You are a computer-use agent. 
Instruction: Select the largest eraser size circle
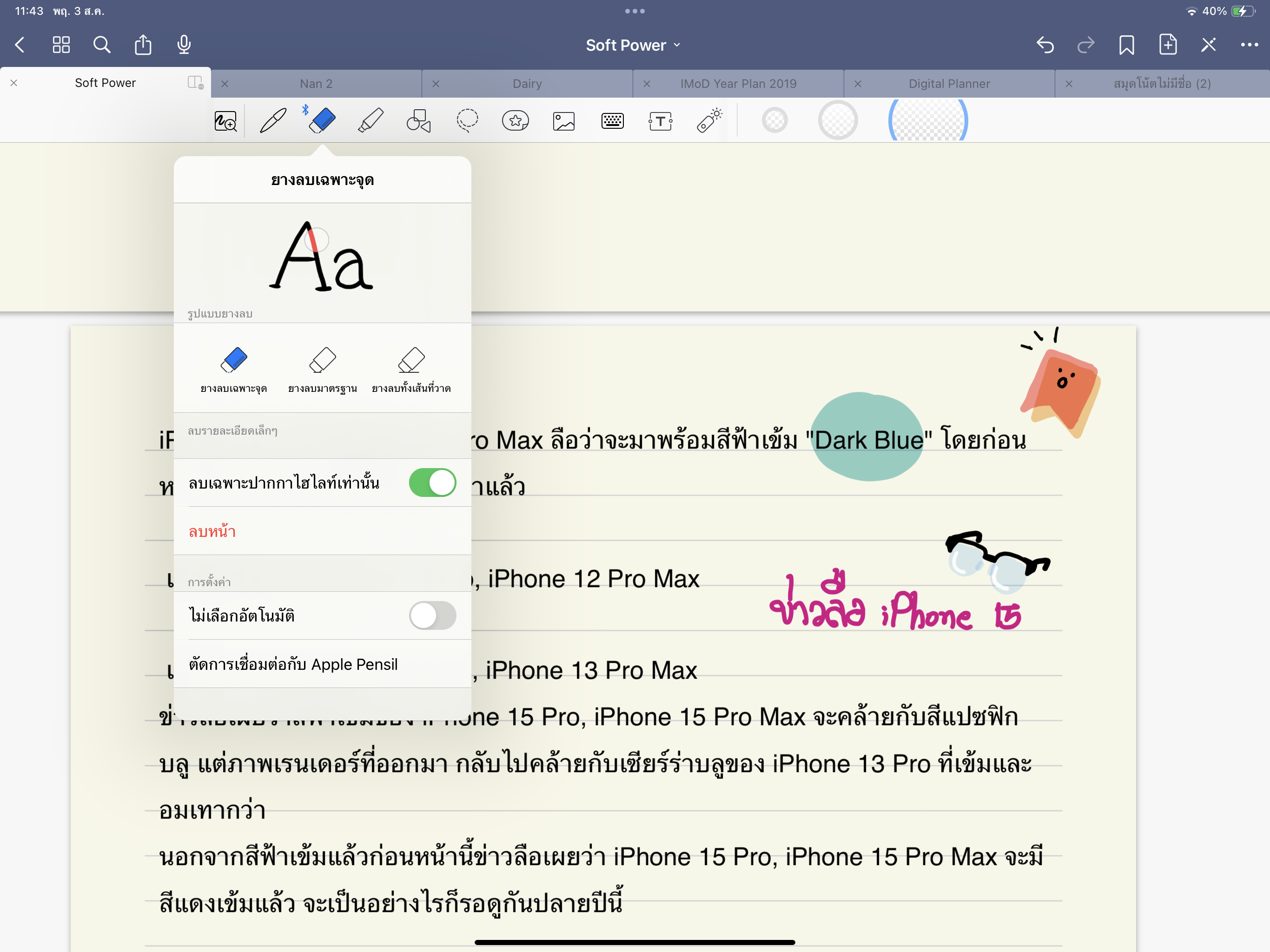pyautogui.click(x=928, y=120)
